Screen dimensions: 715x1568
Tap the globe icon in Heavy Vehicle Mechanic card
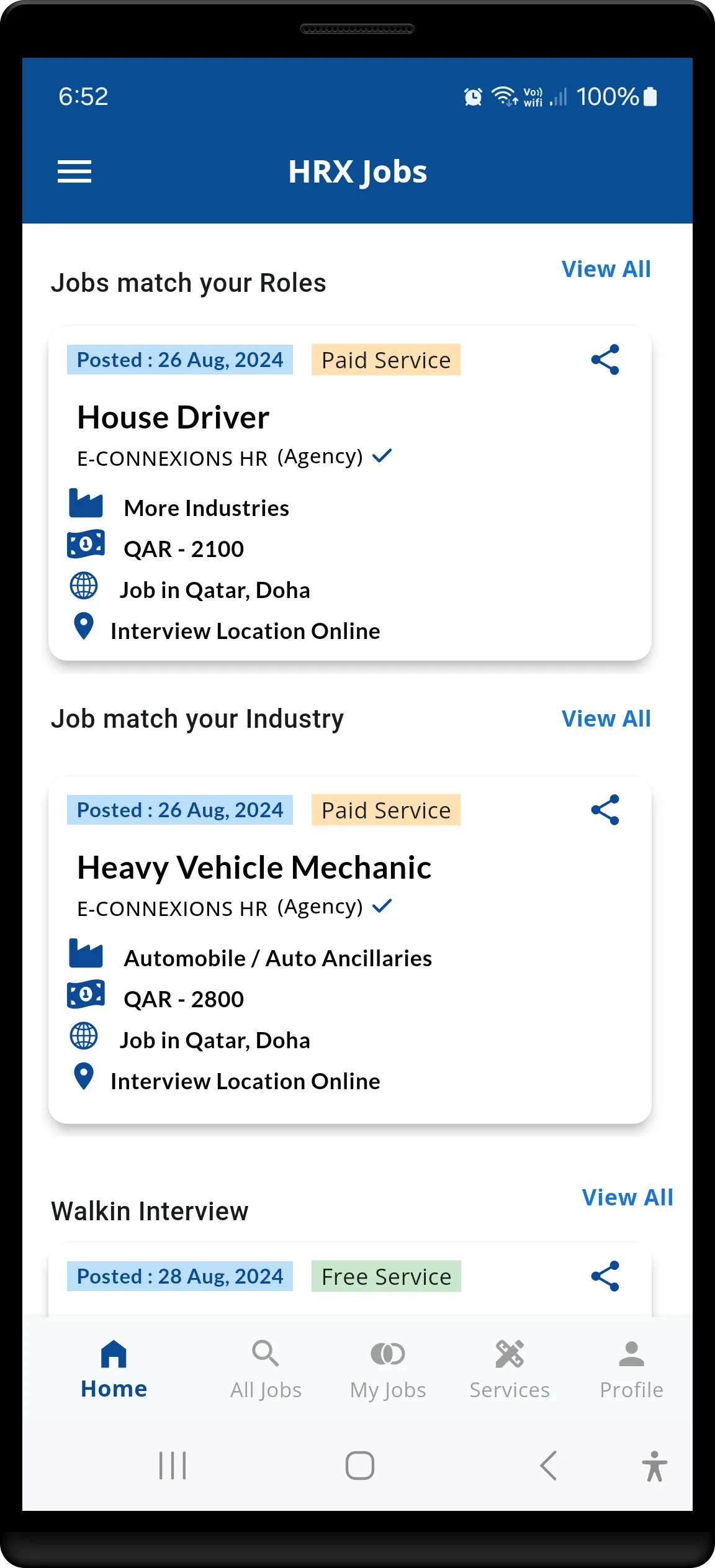pos(84,1036)
